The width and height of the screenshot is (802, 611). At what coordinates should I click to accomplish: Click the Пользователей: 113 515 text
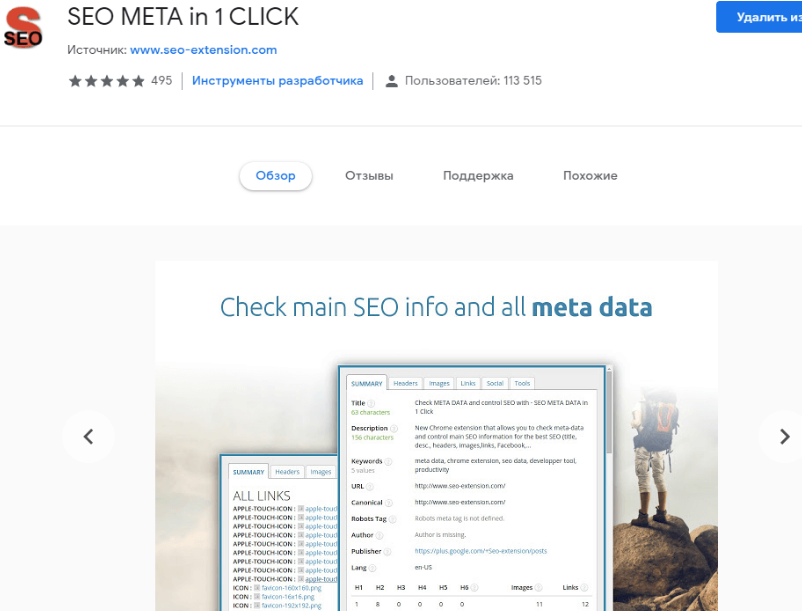pyautogui.click(x=473, y=81)
